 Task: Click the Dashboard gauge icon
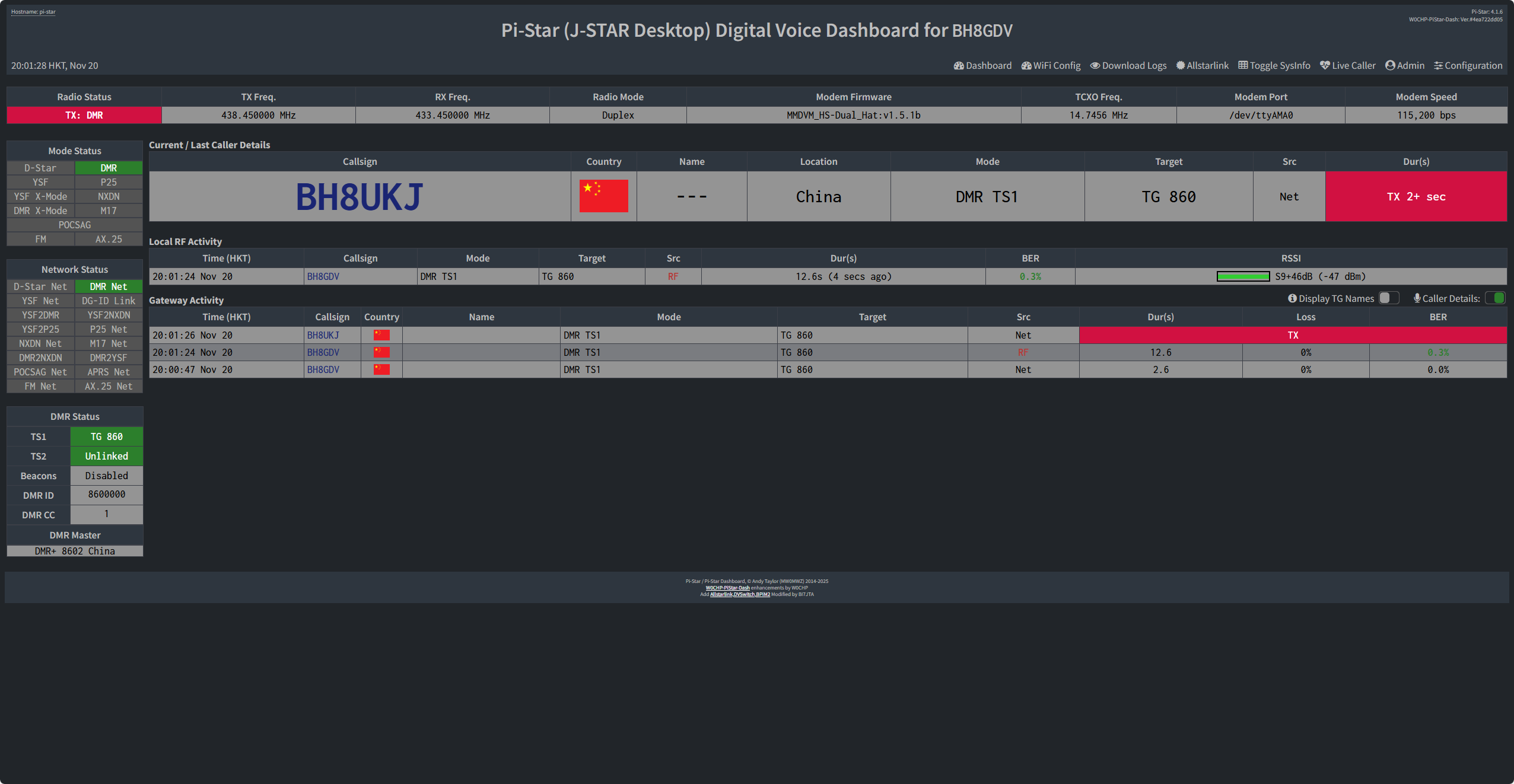pyautogui.click(x=958, y=65)
